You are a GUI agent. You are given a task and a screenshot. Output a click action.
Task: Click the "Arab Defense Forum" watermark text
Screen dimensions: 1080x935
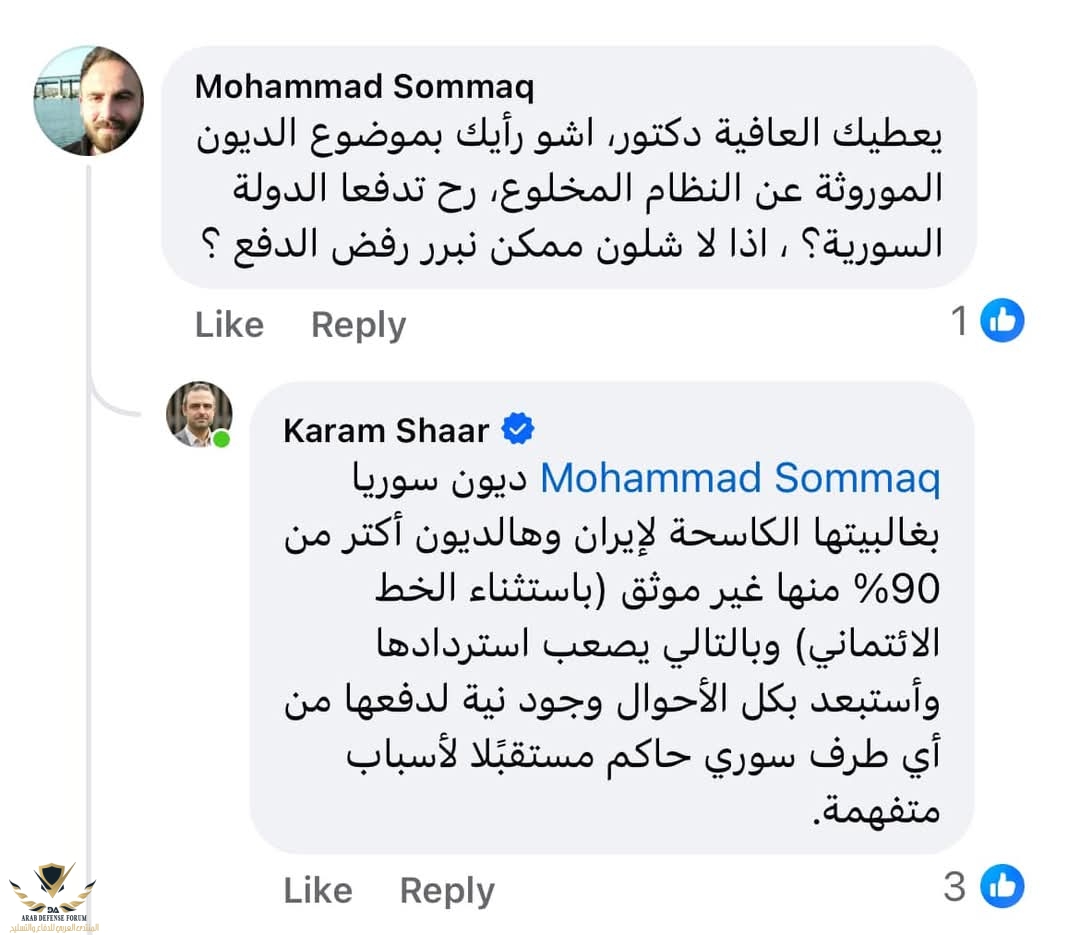pyautogui.click(x=52, y=920)
